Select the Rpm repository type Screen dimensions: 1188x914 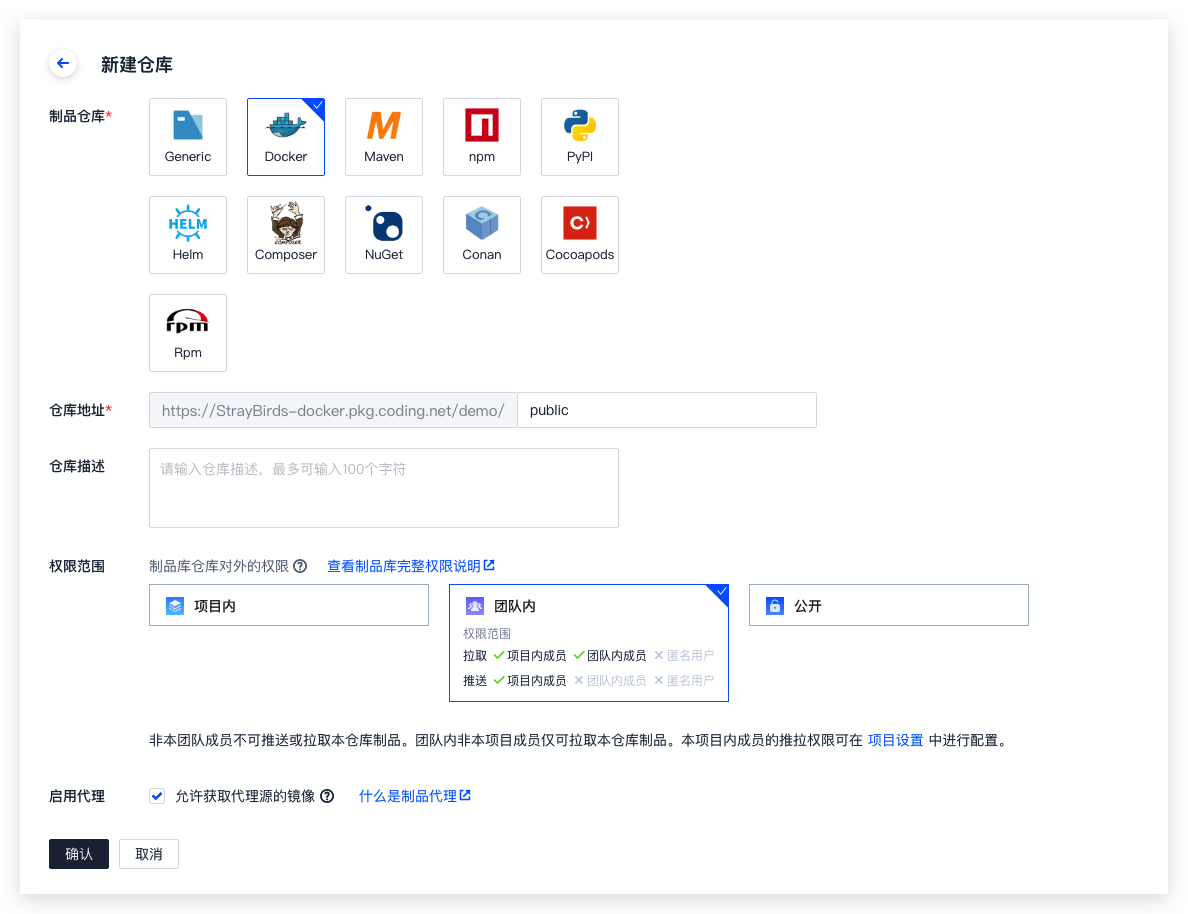pyautogui.click(x=188, y=333)
